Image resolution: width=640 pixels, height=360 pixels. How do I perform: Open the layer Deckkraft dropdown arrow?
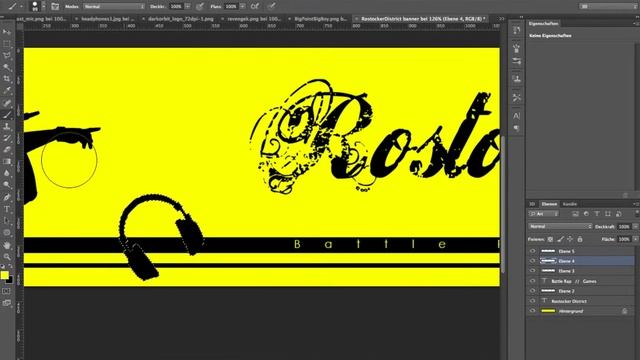click(635, 227)
